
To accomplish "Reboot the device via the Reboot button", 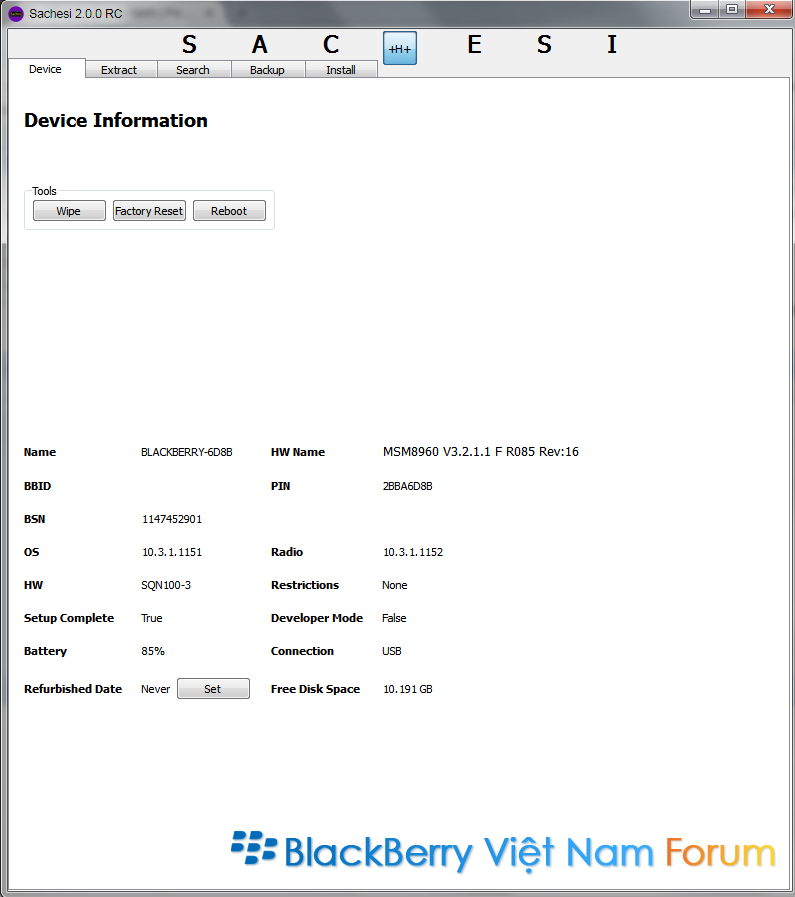I will 229,211.
